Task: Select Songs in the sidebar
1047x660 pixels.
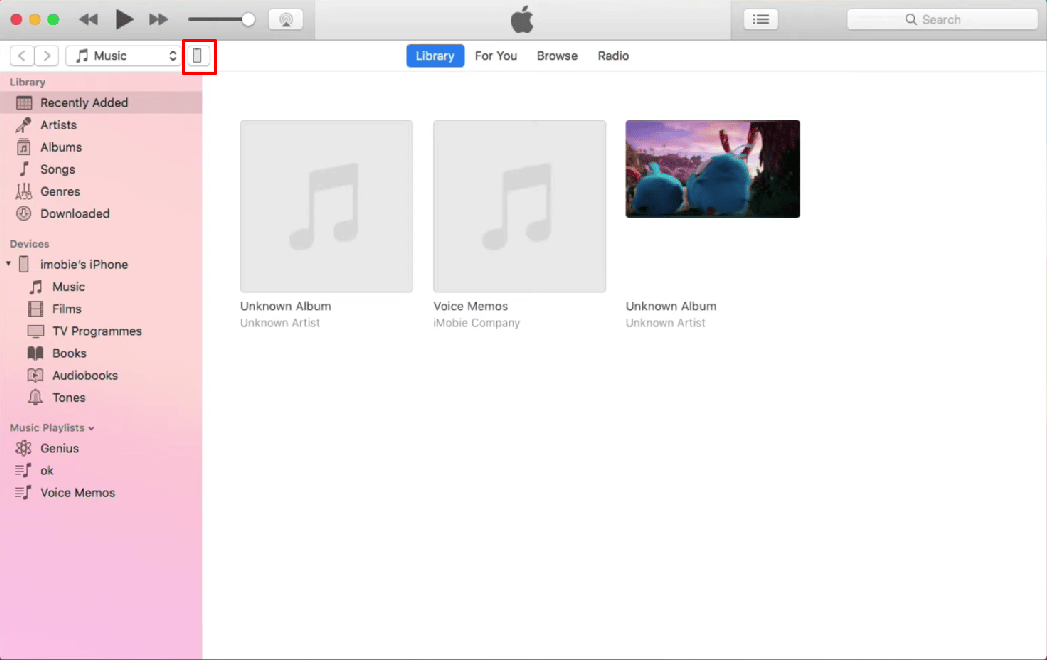Action: pyautogui.click(x=57, y=169)
